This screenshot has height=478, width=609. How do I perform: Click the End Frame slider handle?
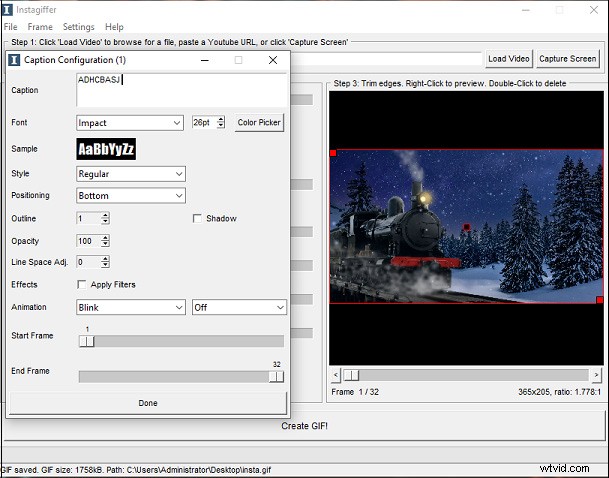click(276, 377)
